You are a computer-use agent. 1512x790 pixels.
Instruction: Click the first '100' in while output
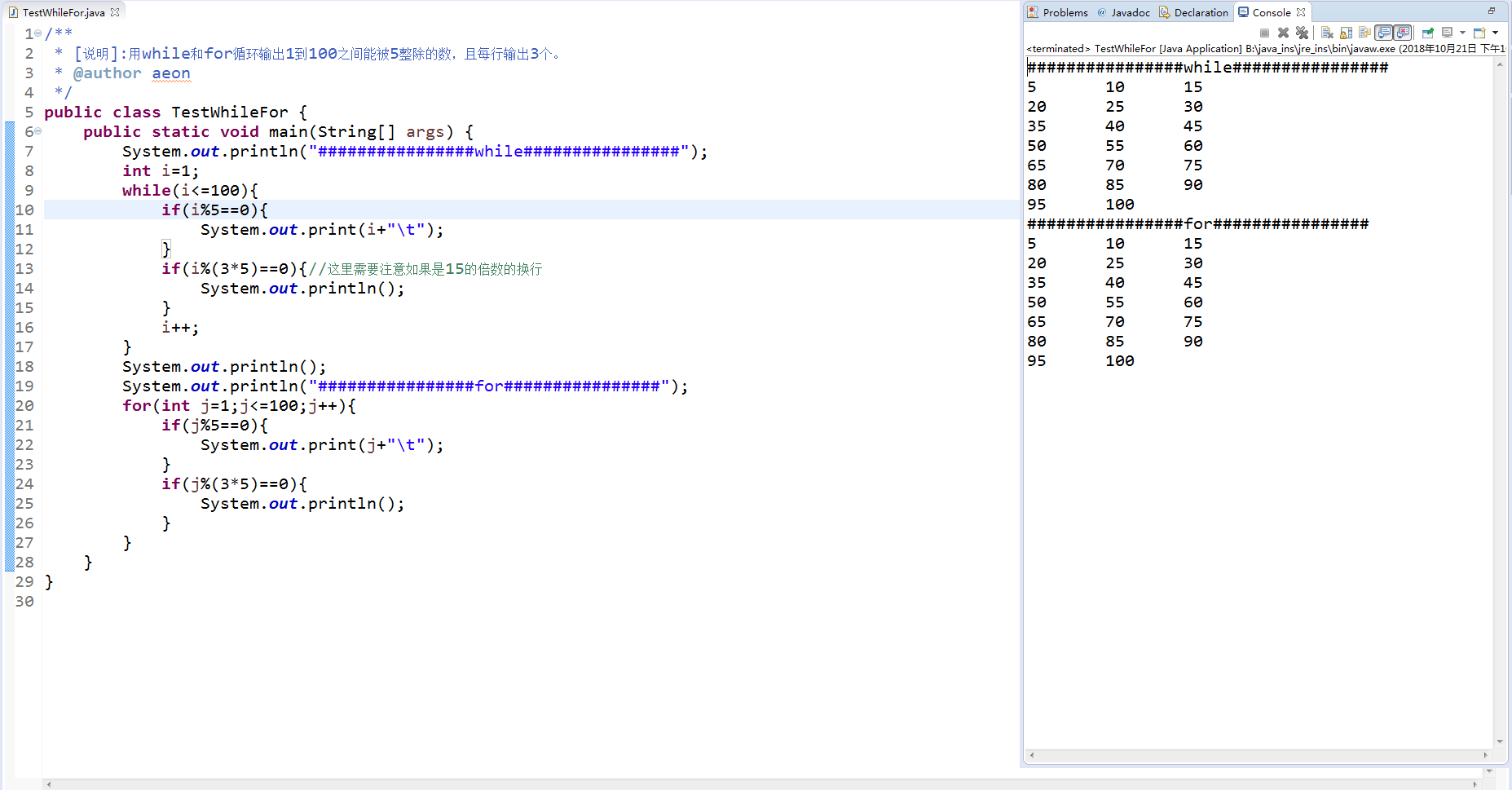(x=1120, y=204)
